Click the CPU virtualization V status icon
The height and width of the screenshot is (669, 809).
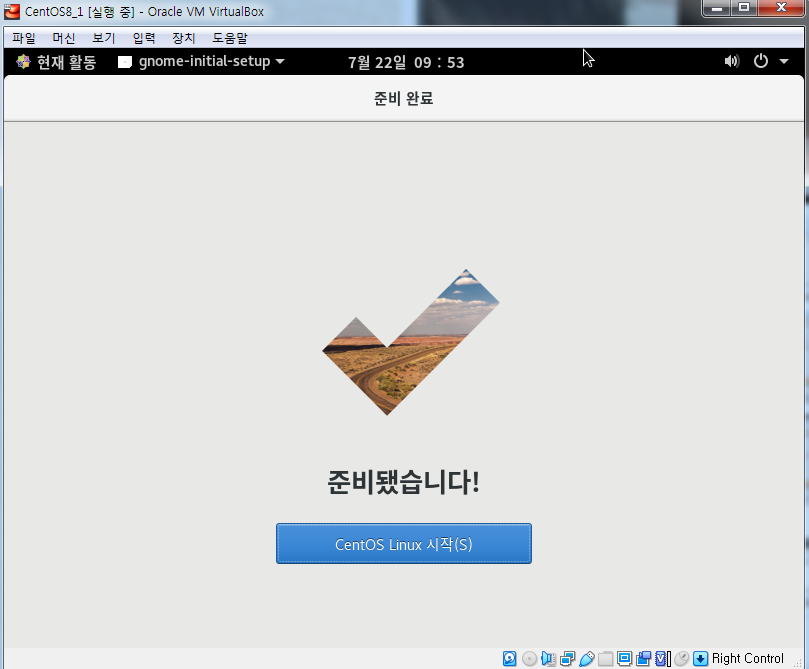tap(662, 659)
